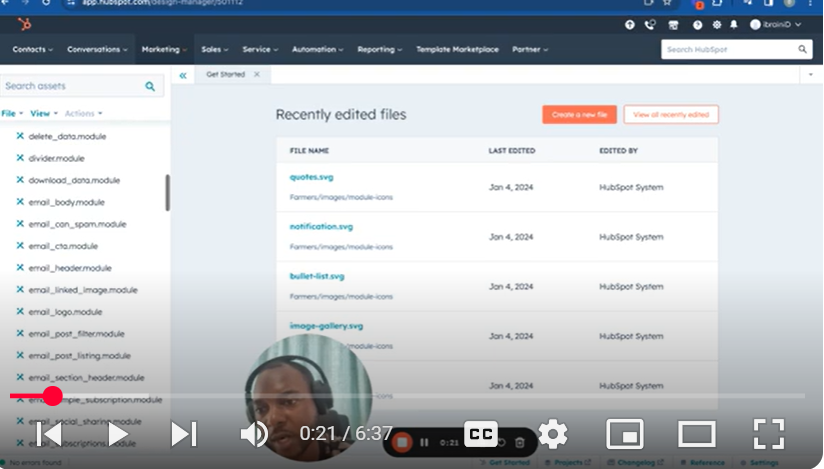Select download_data.module

coord(74,180)
